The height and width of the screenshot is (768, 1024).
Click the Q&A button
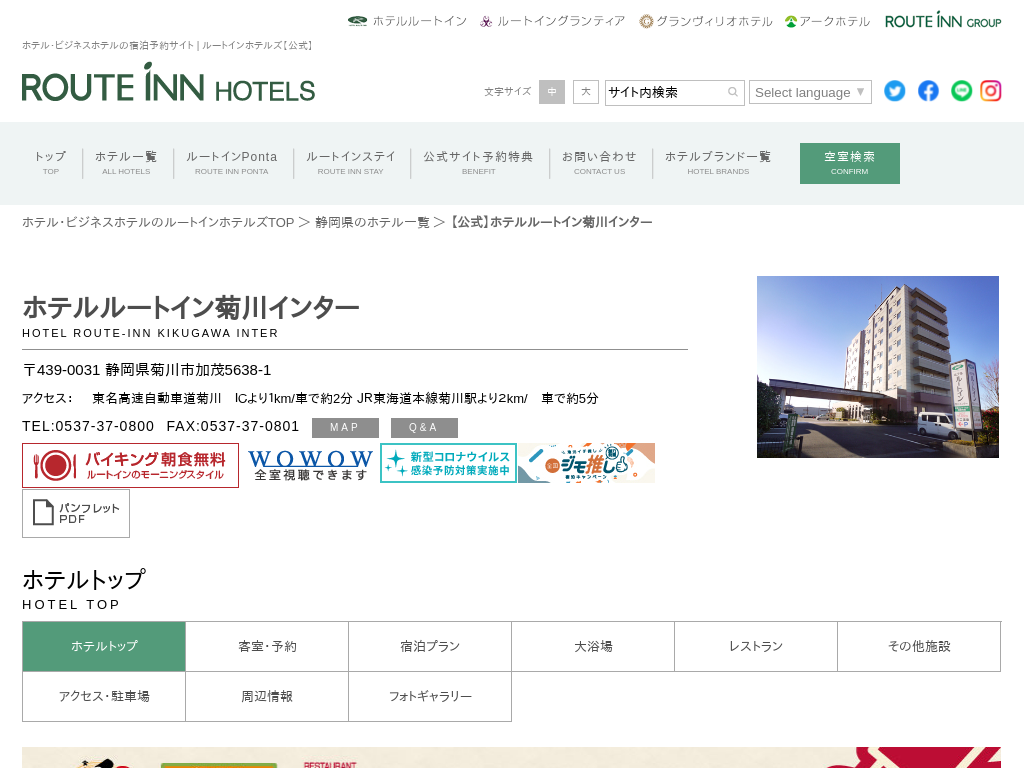[x=424, y=428]
